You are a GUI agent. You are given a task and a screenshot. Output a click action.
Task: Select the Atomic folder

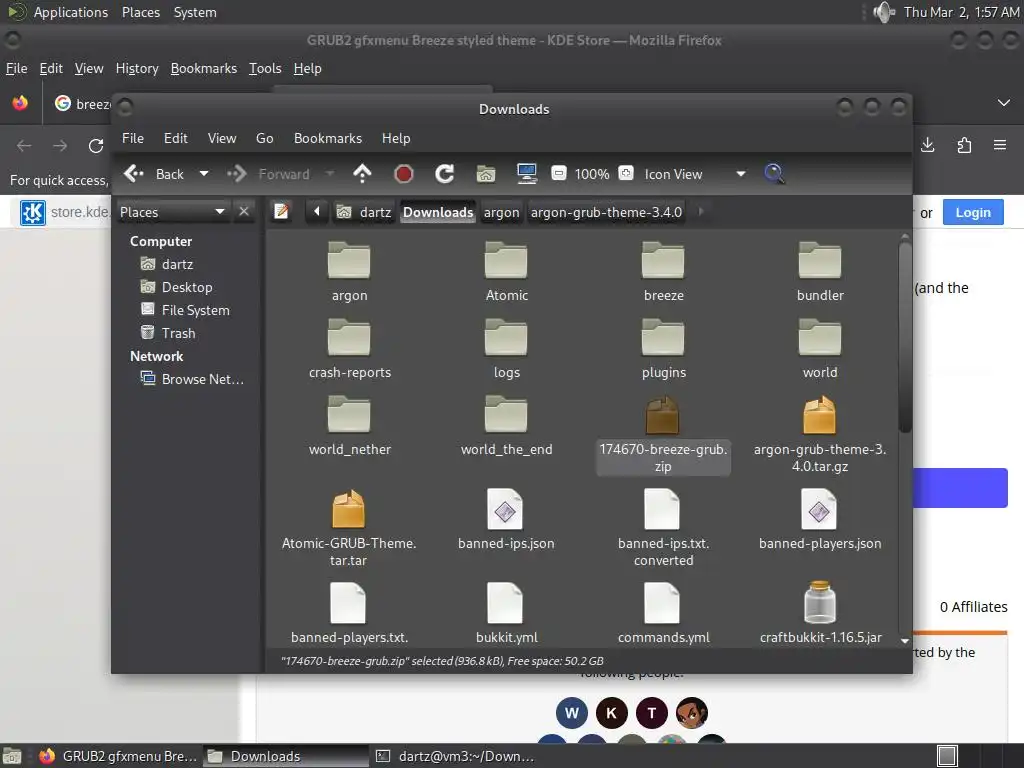point(506,272)
